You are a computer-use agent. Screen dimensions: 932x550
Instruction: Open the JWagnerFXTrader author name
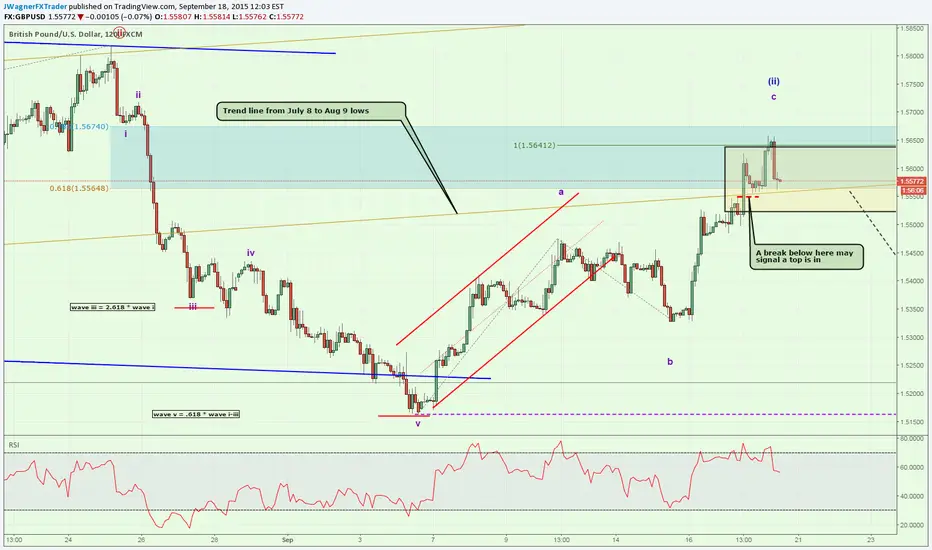35,7
